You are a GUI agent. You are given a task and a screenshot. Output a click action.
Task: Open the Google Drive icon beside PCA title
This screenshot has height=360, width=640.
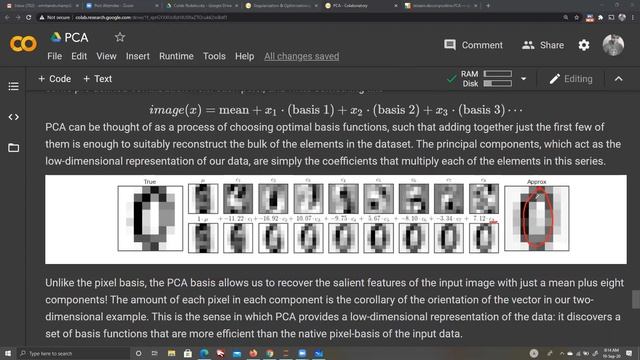[x=56, y=38]
